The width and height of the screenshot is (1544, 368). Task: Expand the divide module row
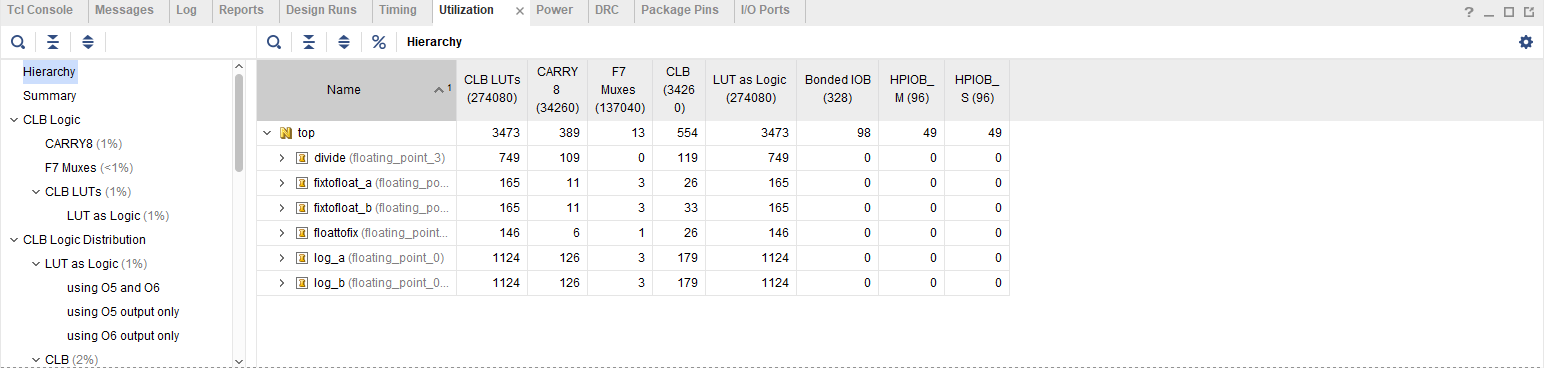click(283, 158)
